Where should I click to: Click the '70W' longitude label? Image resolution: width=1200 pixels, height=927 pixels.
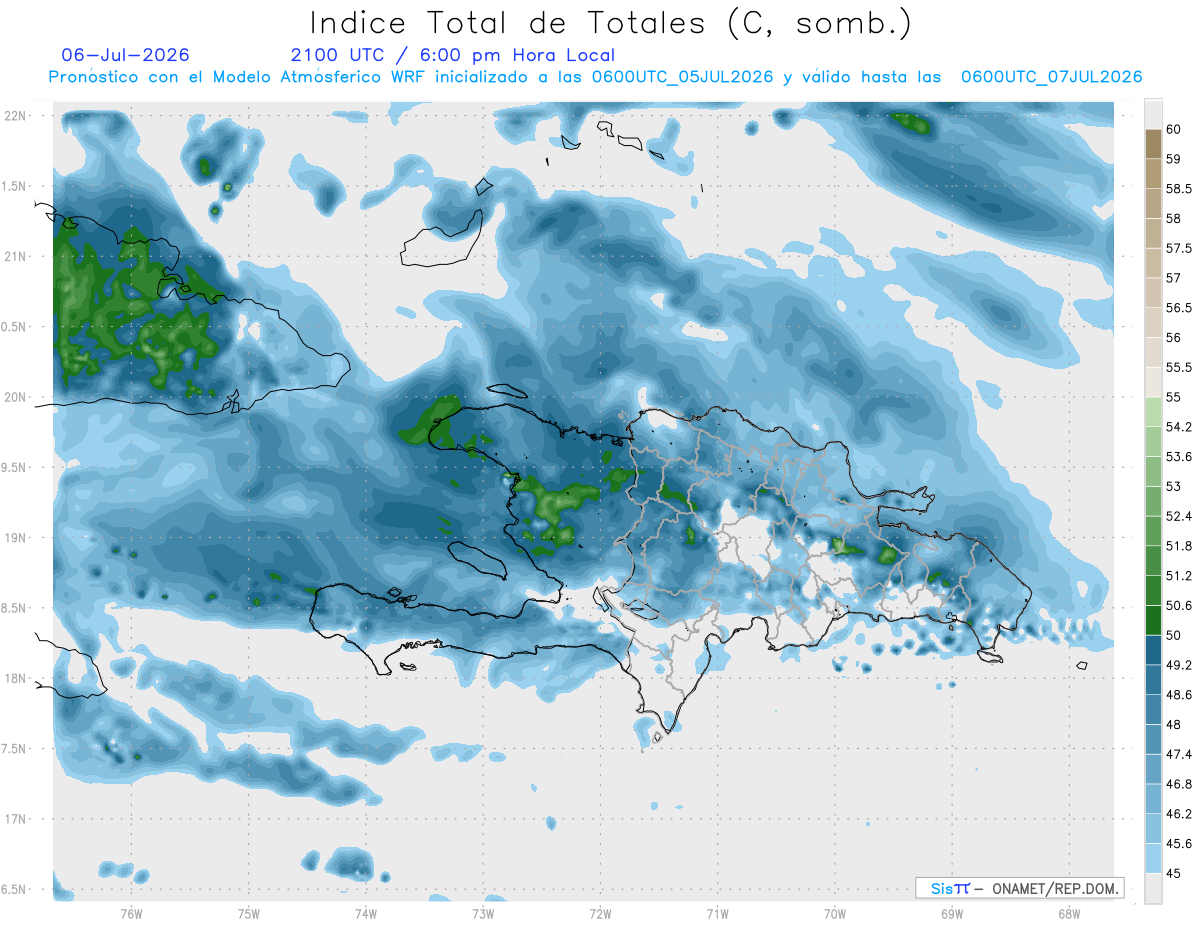[x=835, y=914]
